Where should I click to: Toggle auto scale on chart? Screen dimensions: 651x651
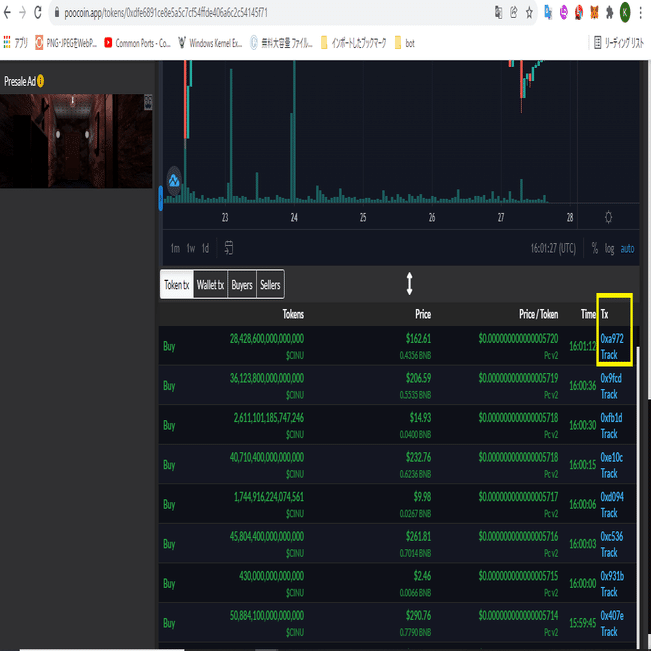pyautogui.click(x=627, y=249)
